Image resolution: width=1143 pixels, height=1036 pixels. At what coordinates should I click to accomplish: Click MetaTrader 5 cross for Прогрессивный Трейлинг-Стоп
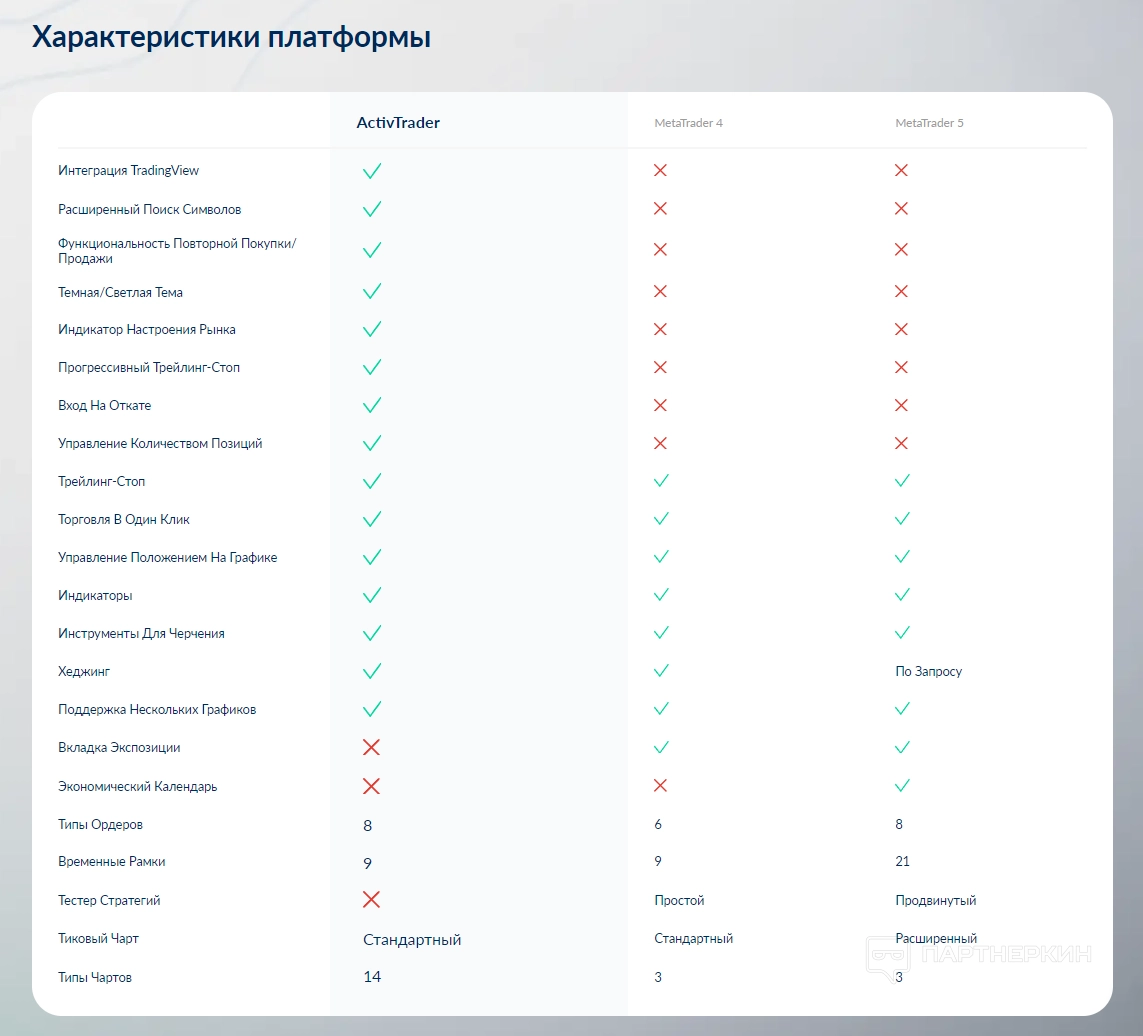(901, 367)
